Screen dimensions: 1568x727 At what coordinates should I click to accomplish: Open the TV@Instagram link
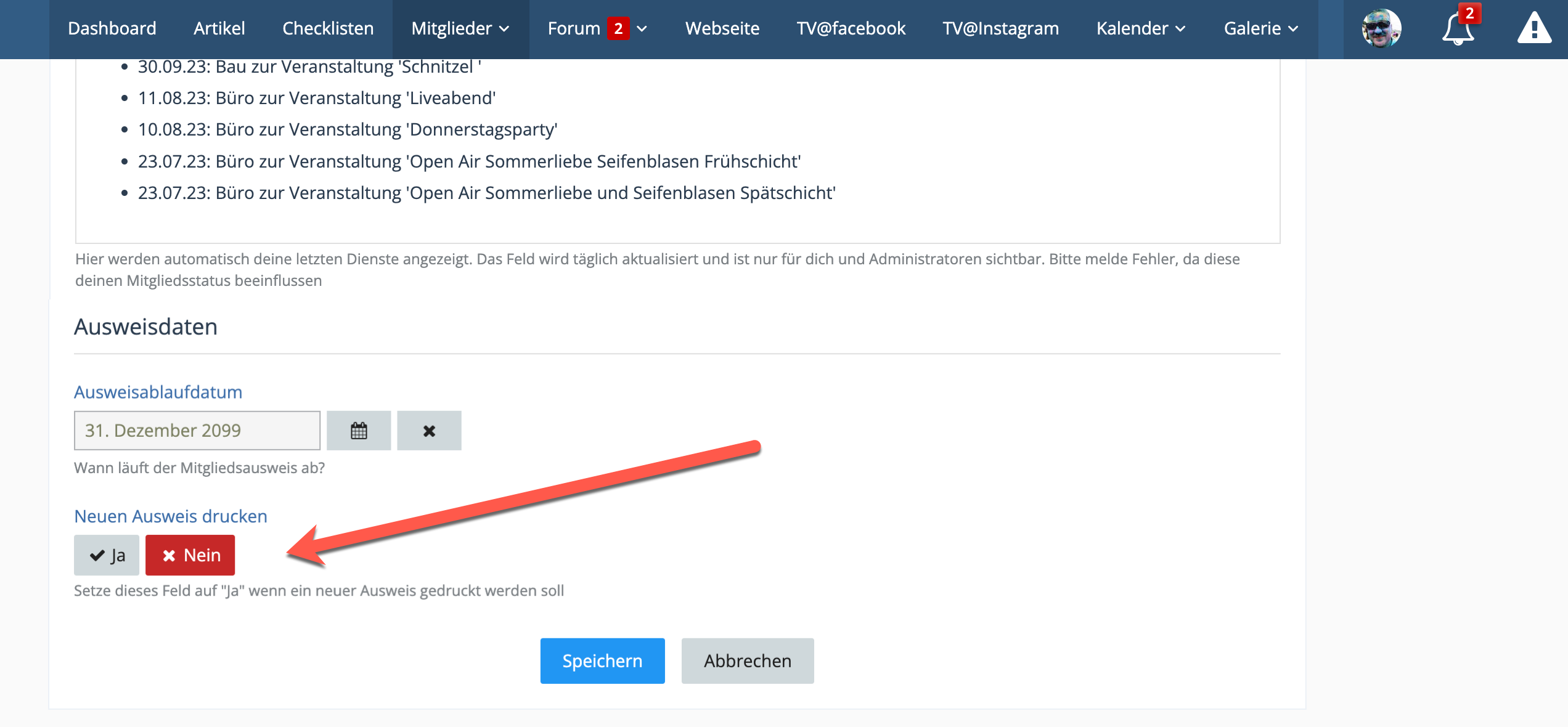[1000, 28]
